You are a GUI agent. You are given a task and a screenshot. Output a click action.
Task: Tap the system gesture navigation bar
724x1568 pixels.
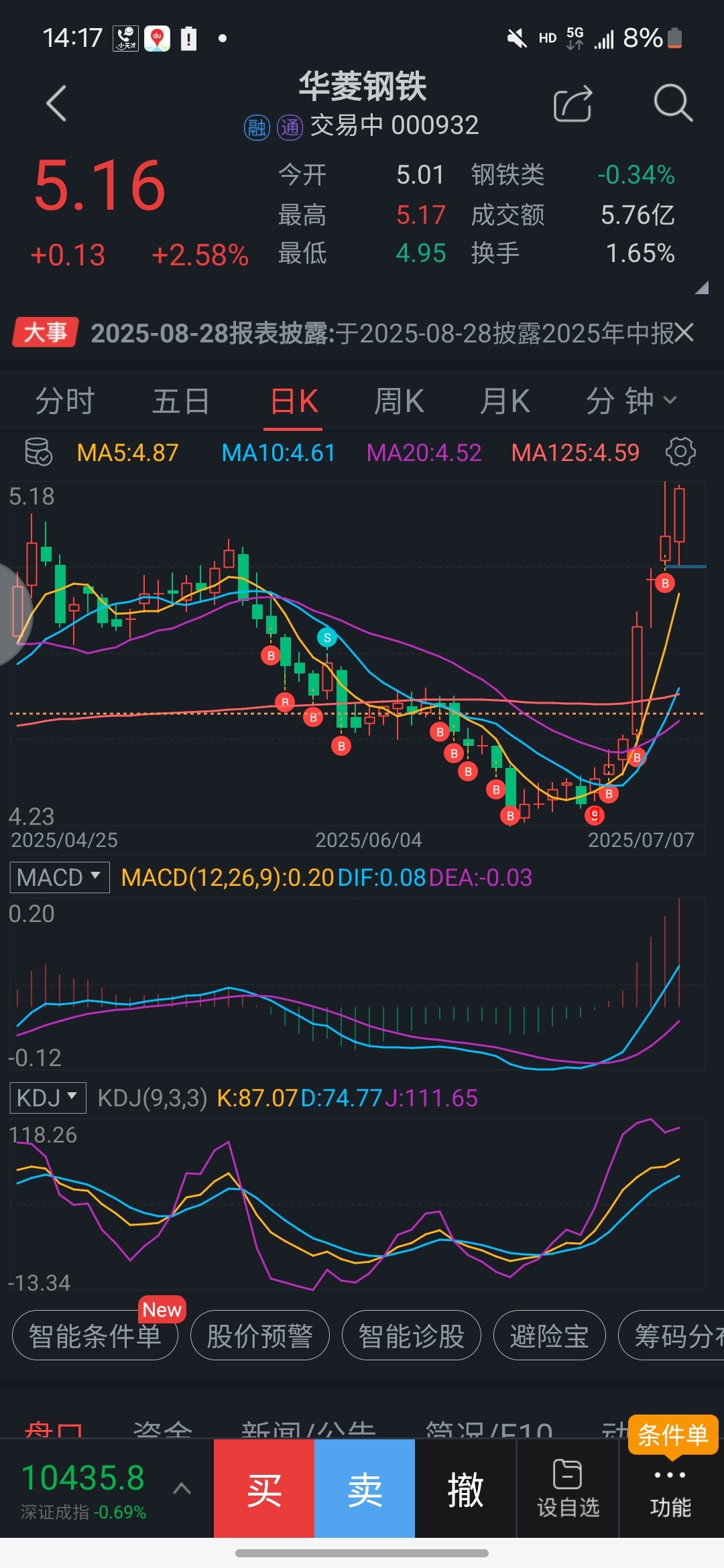pos(362,1553)
